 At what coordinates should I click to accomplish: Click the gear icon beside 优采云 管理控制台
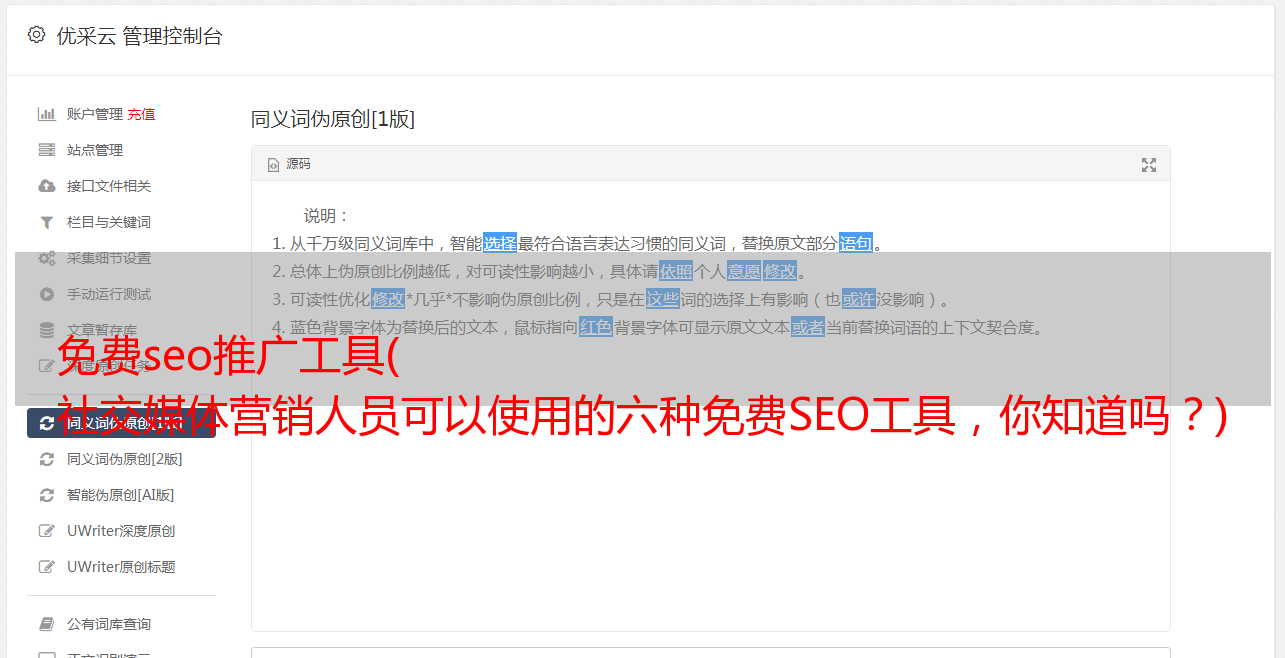pyautogui.click(x=36, y=35)
